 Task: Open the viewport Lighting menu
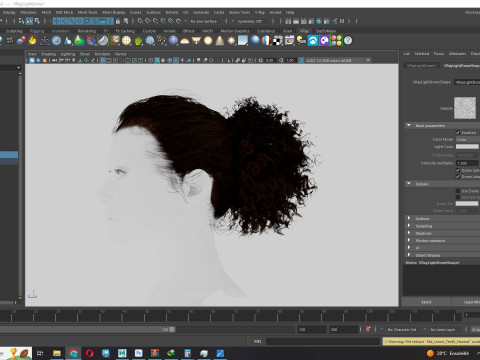pyautogui.click(x=68, y=54)
